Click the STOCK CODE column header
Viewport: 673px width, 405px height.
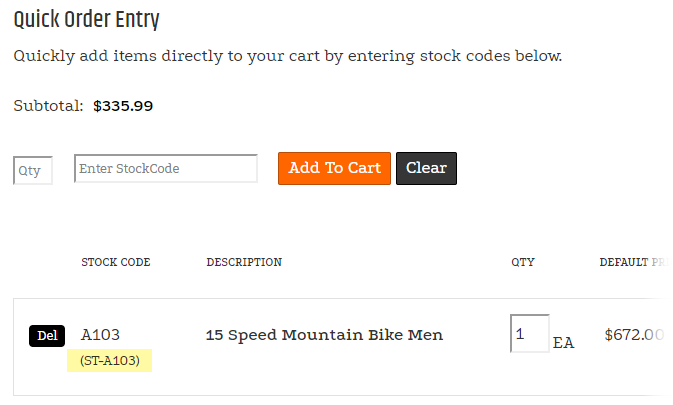tap(116, 263)
